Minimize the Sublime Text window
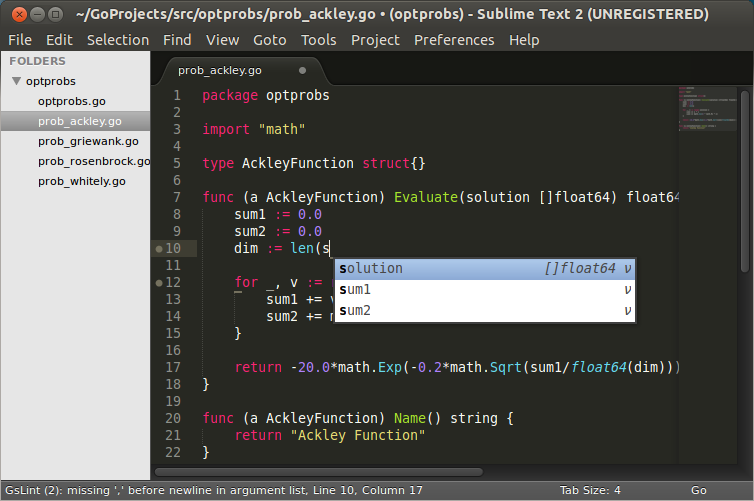754x501 pixels. point(38,14)
